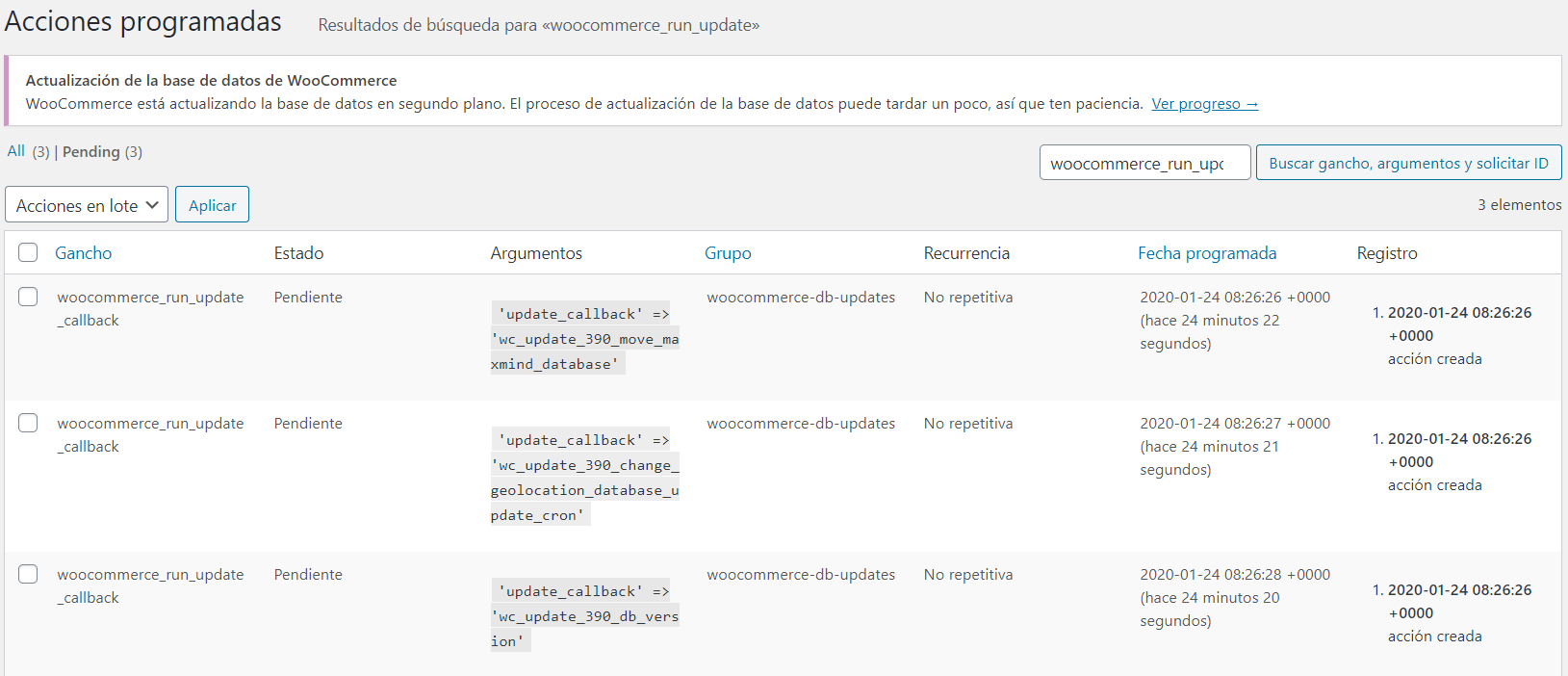1568x676 pixels.
Task: Toggle the select-all checkbox in table header
Action: (28, 252)
